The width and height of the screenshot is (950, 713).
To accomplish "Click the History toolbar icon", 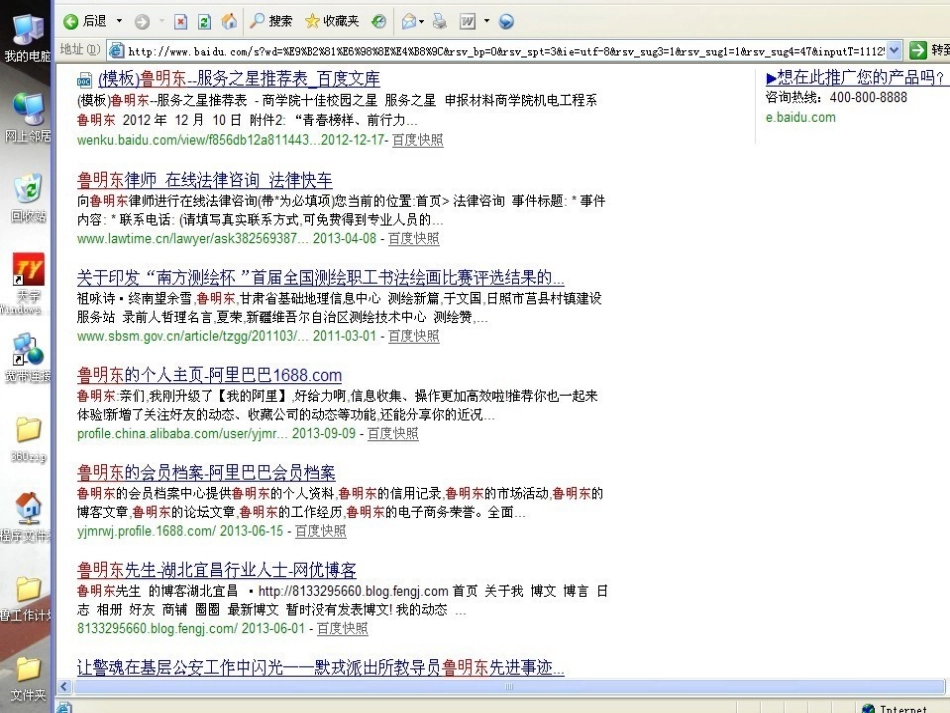I will point(379,22).
